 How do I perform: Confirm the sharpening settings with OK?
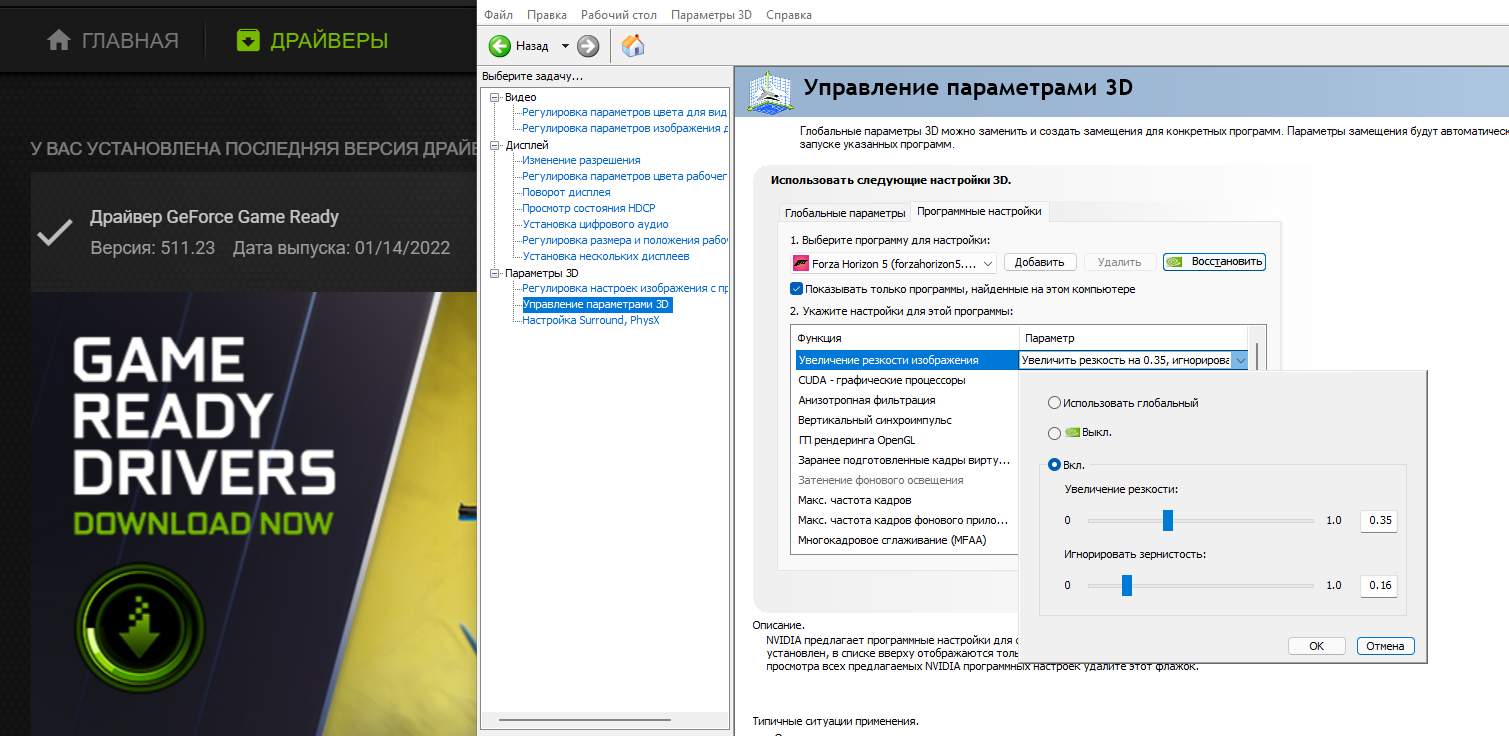[1316, 646]
